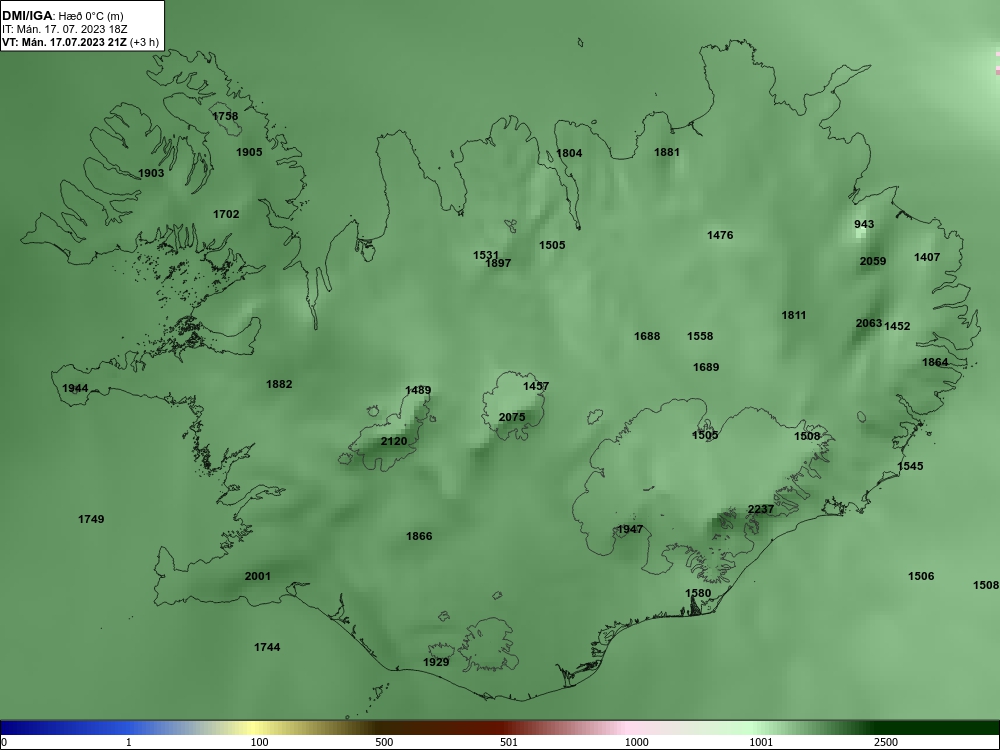Screen dimensions: 1000x750
Task: Click the legend label 2500
Action: (886, 742)
